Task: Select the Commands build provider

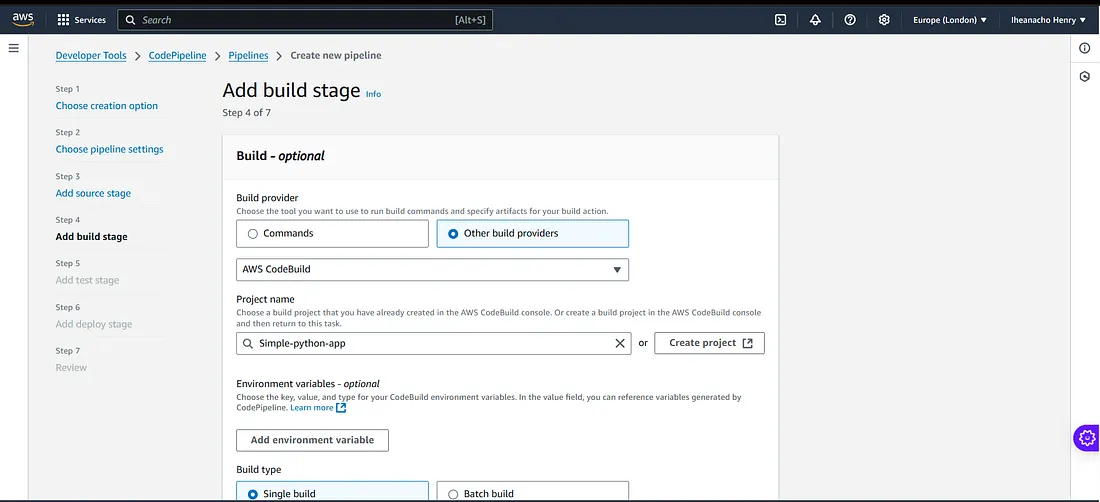Action: tap(333, 233)
